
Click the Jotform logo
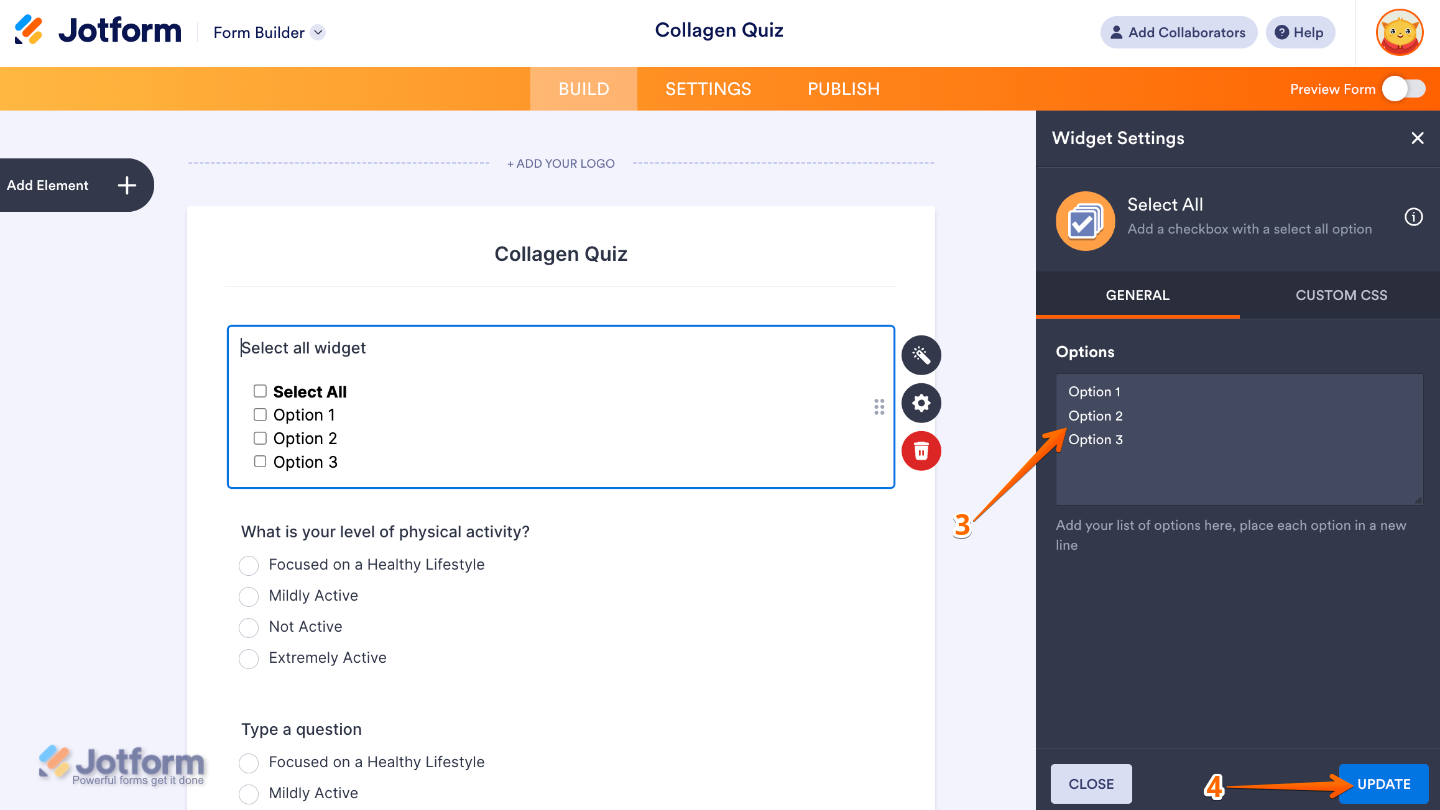click(97, 29)
